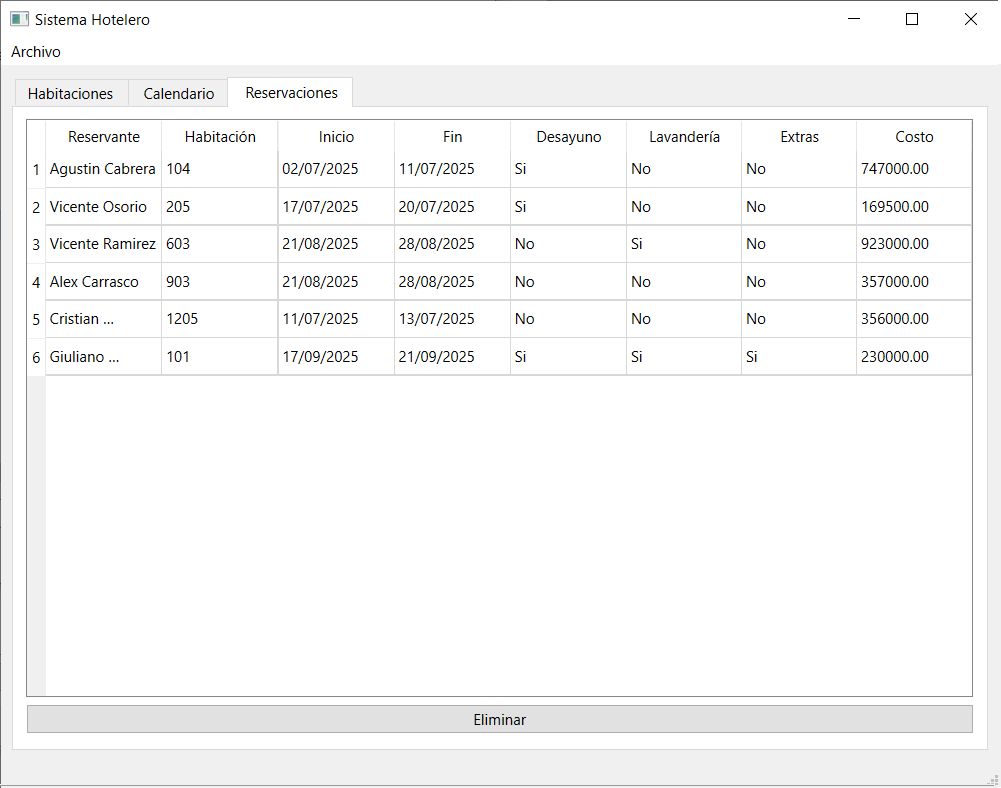Click Cristian's Extras No cell
Image resolution: width=1001 pixels, height=788 pixels.
[x=799, y=319]
